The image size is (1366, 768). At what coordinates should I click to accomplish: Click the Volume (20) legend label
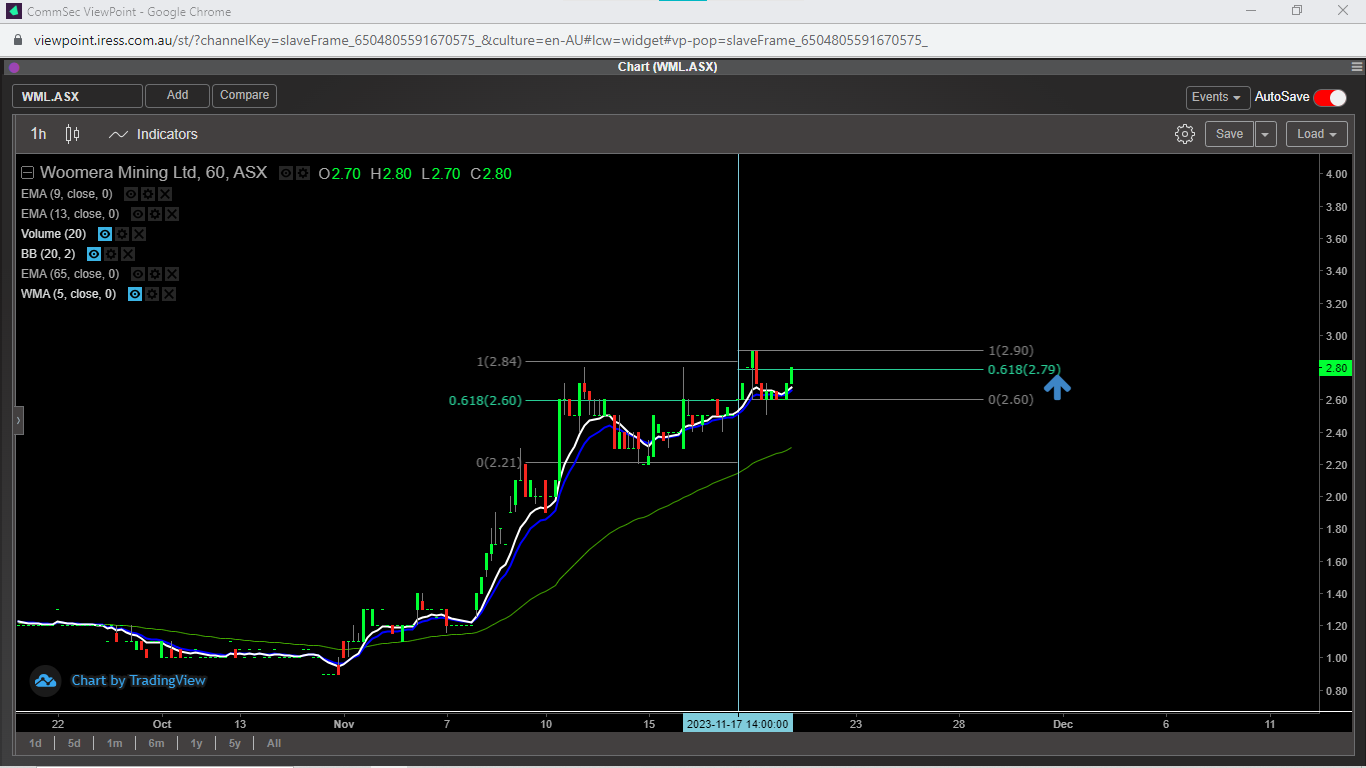55,234
